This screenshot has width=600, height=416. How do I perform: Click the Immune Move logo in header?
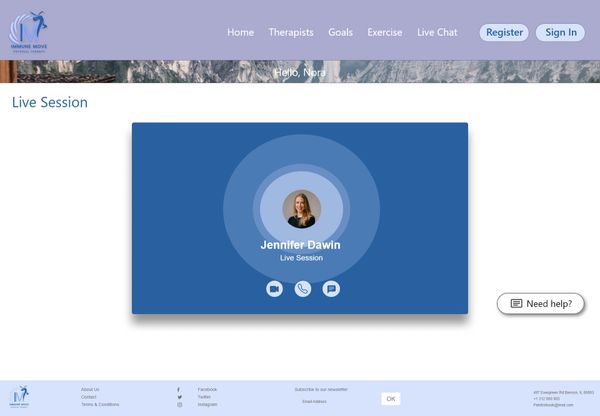pos(28,31)
